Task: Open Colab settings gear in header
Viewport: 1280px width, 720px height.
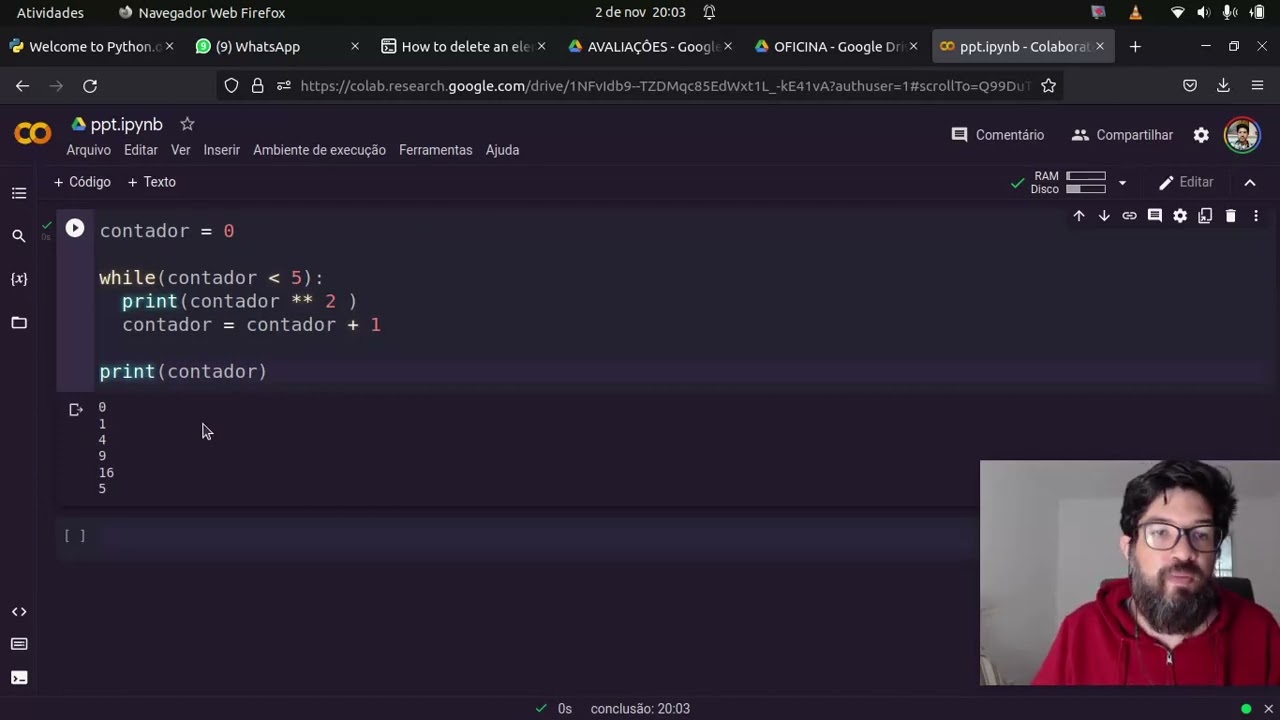Action: (1201, 135)
